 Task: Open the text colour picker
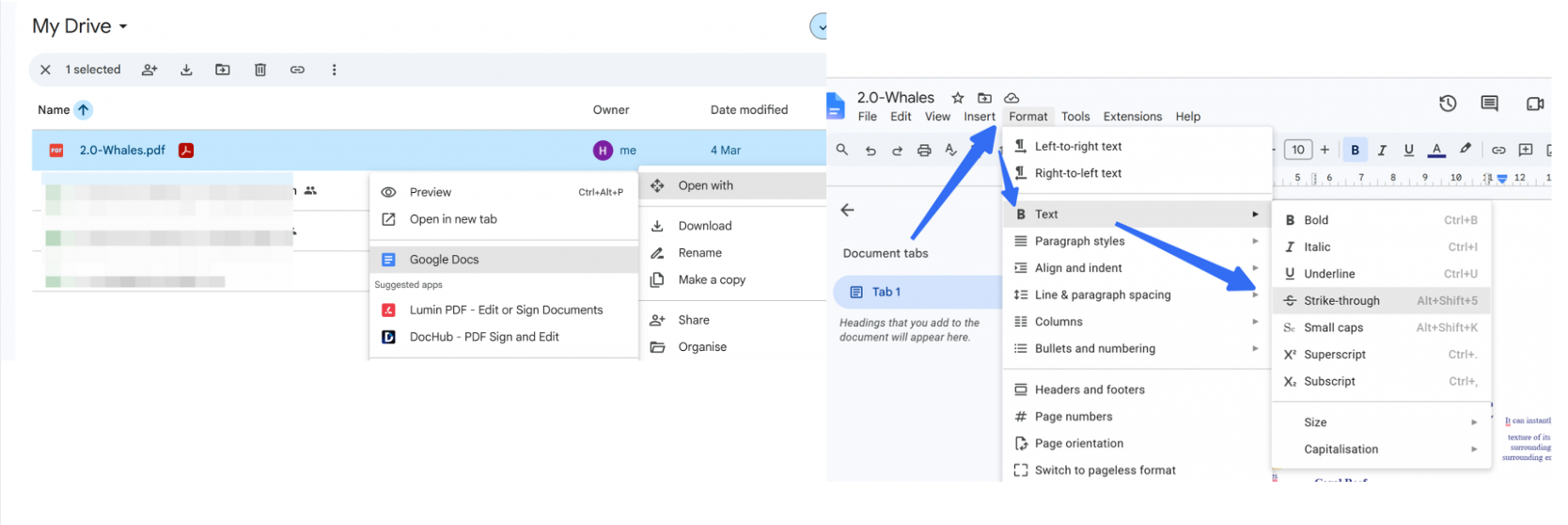[x=1436, y=150]
